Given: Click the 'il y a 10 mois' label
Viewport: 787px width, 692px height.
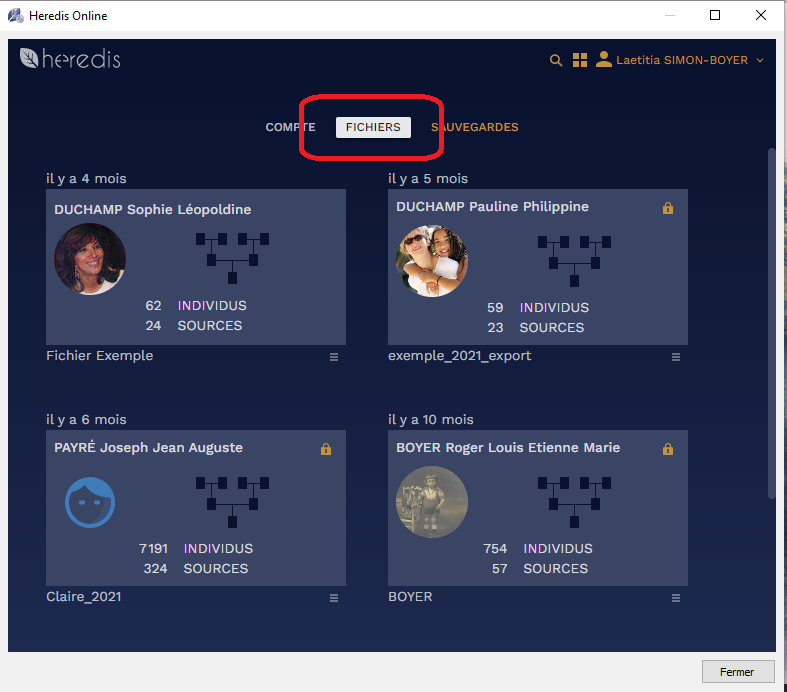Looking at the screenshot, I should coord(431,420).
